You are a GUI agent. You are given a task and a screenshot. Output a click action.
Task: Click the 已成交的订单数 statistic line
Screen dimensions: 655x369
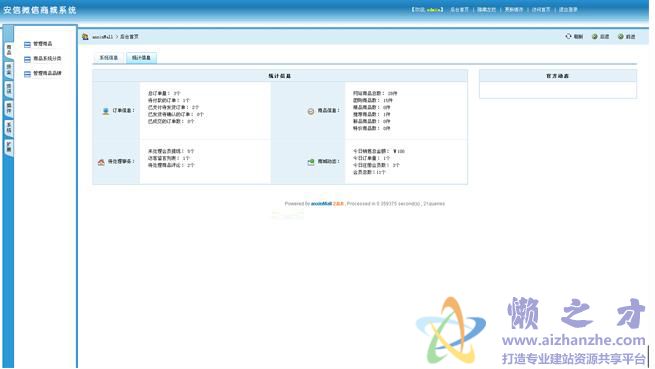[171, 122]
